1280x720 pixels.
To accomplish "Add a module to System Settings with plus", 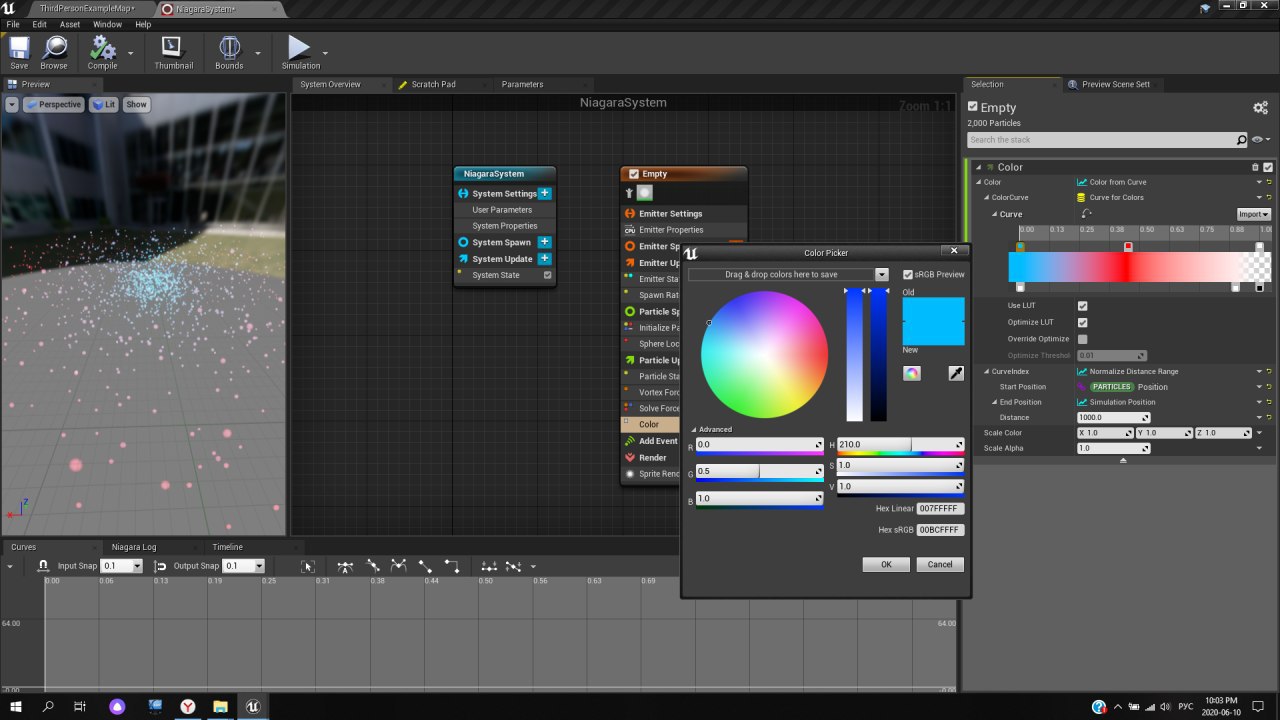I will (544, 193).
